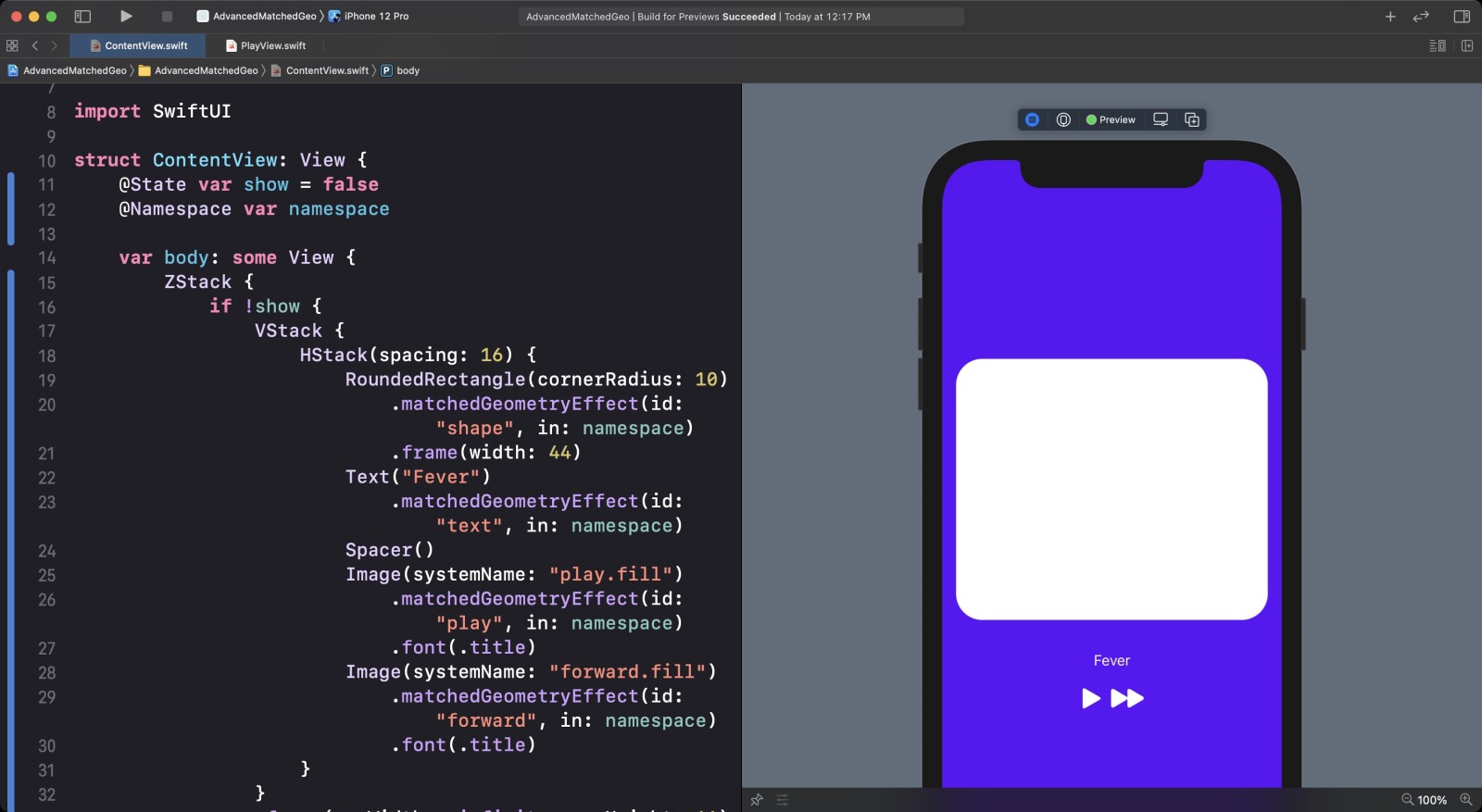Select the Fever label in the preview
Viewport: 1482px width, 812px height.
[1111, 660]
